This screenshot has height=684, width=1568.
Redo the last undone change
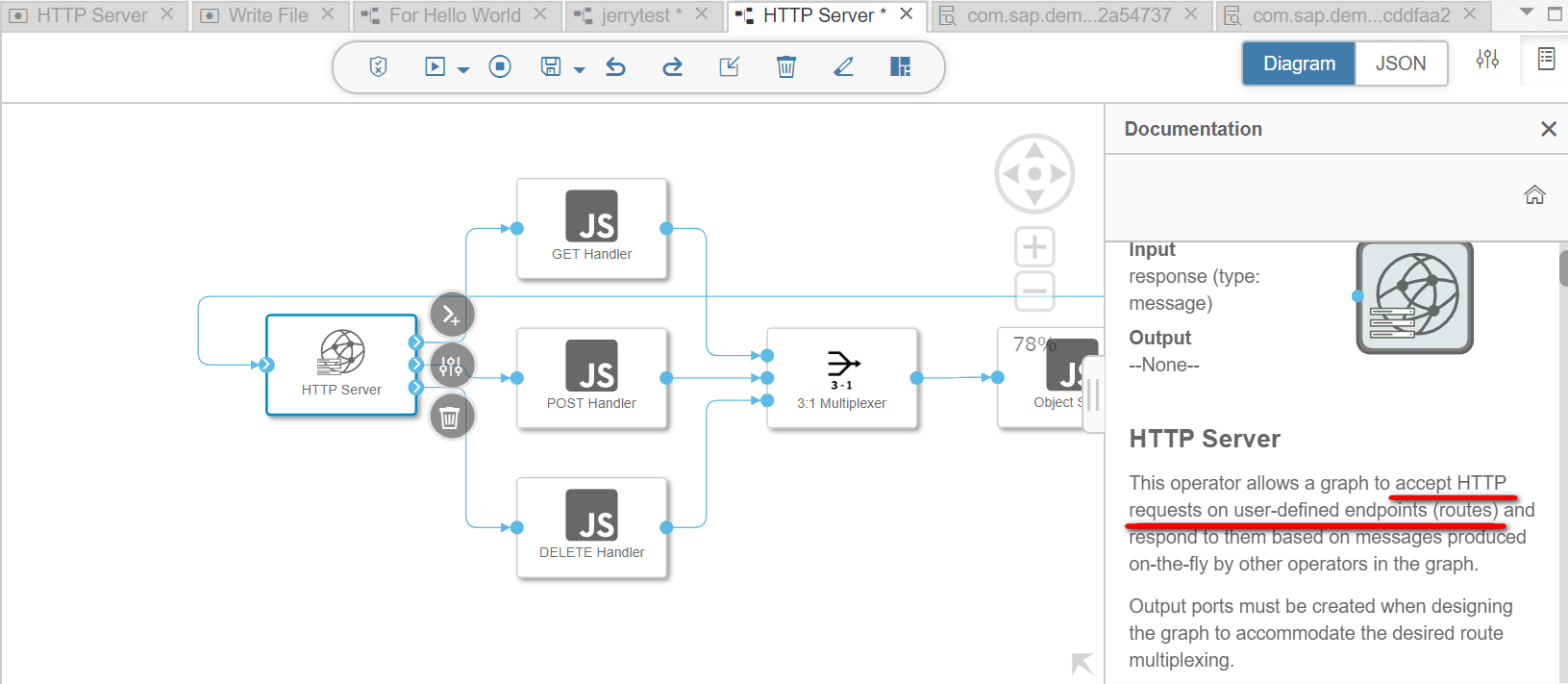[673, 66]
